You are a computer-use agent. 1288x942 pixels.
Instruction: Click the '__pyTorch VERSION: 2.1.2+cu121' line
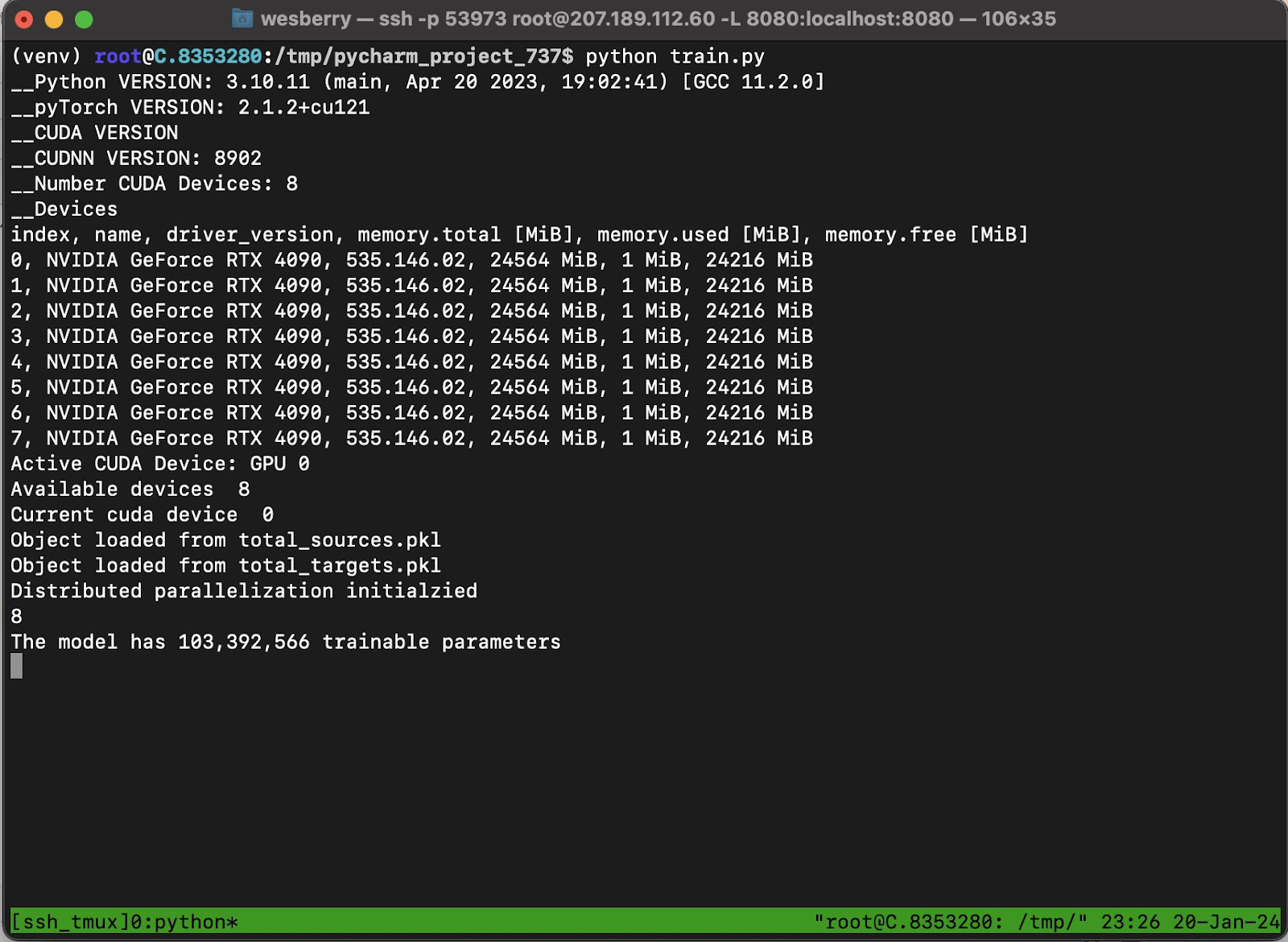[190, 108]
